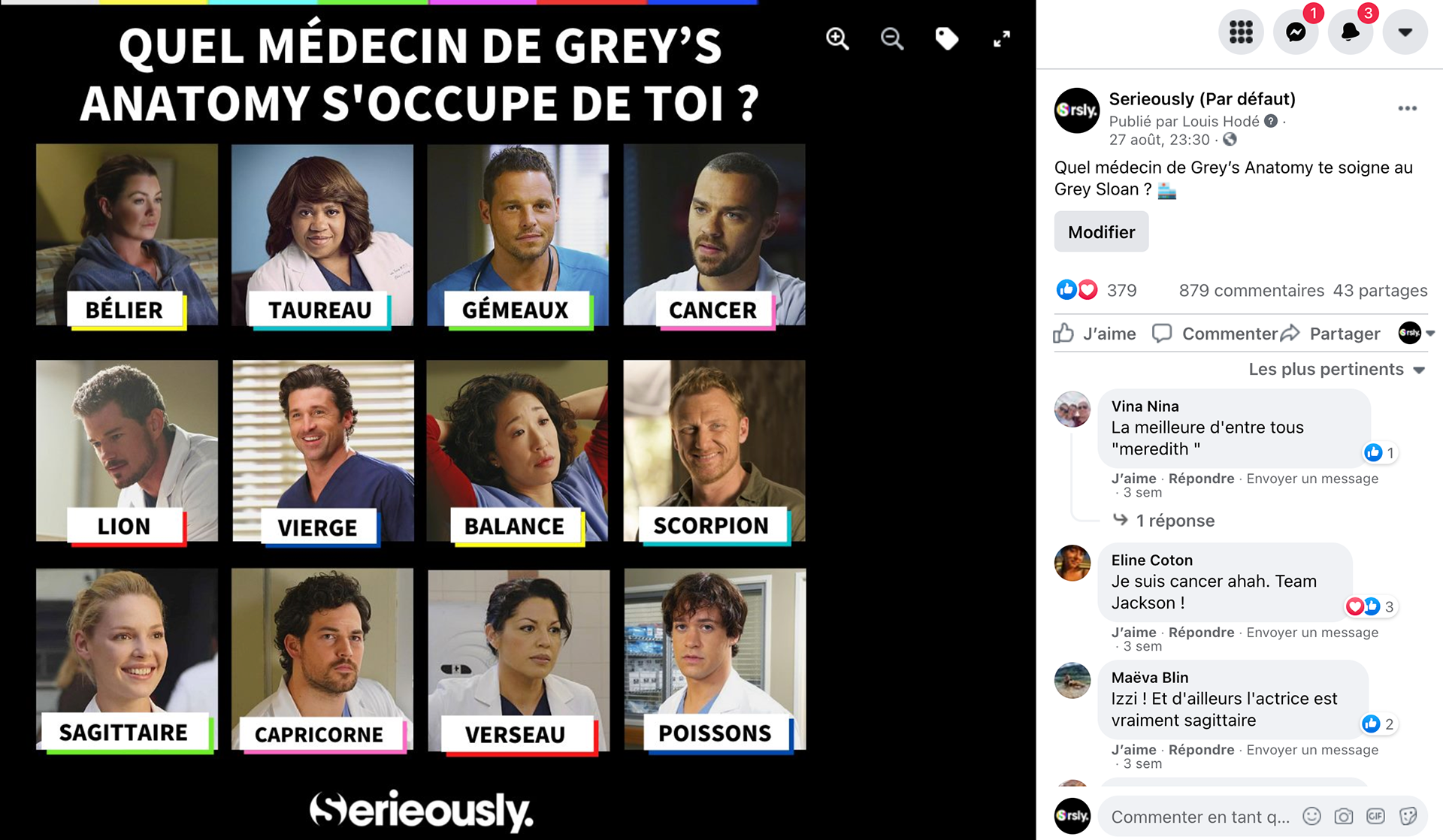This screenshot has width=1443, height=840.
Task: Open the emoji picker in comment box
Action: (x=1311, y=816)
